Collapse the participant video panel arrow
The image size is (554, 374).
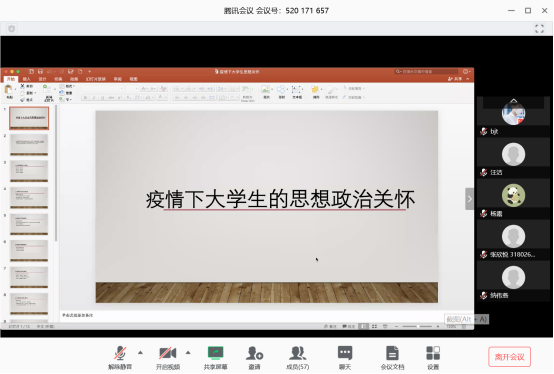pyautogui.click(x=469, y=199)
